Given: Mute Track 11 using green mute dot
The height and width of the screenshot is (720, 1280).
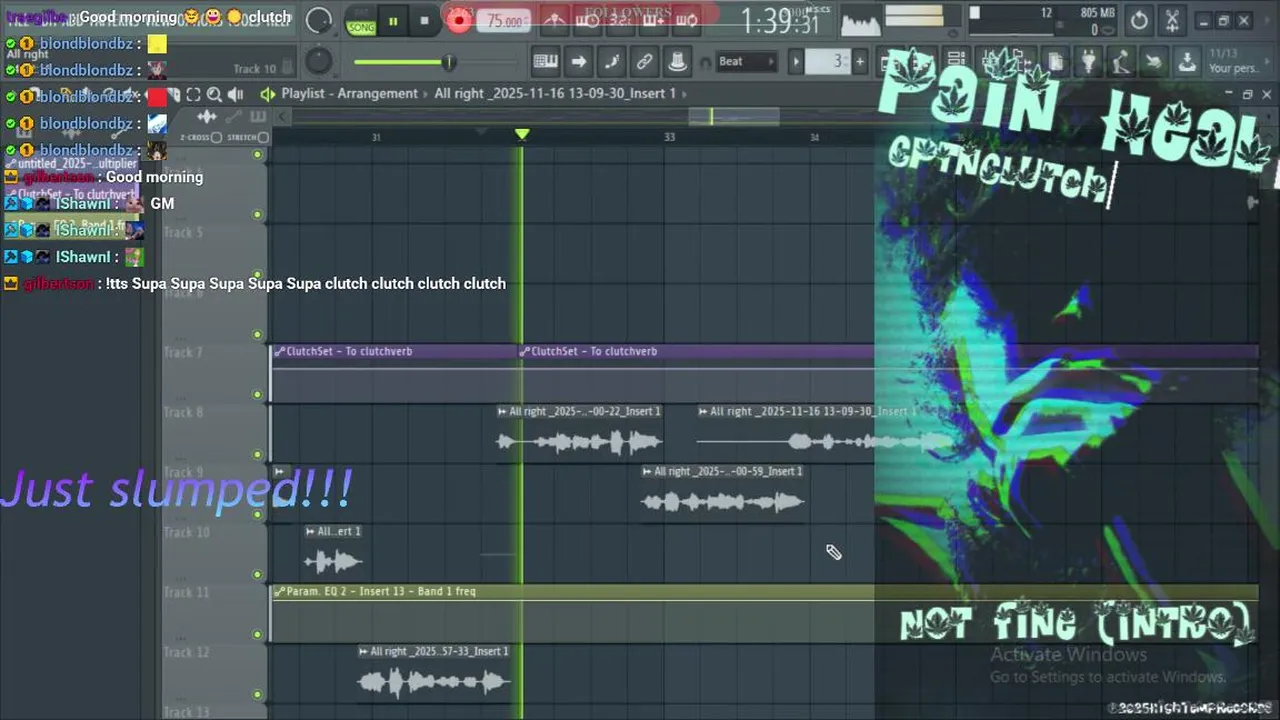Looking at the screenshot, I should tap(257, 635).
